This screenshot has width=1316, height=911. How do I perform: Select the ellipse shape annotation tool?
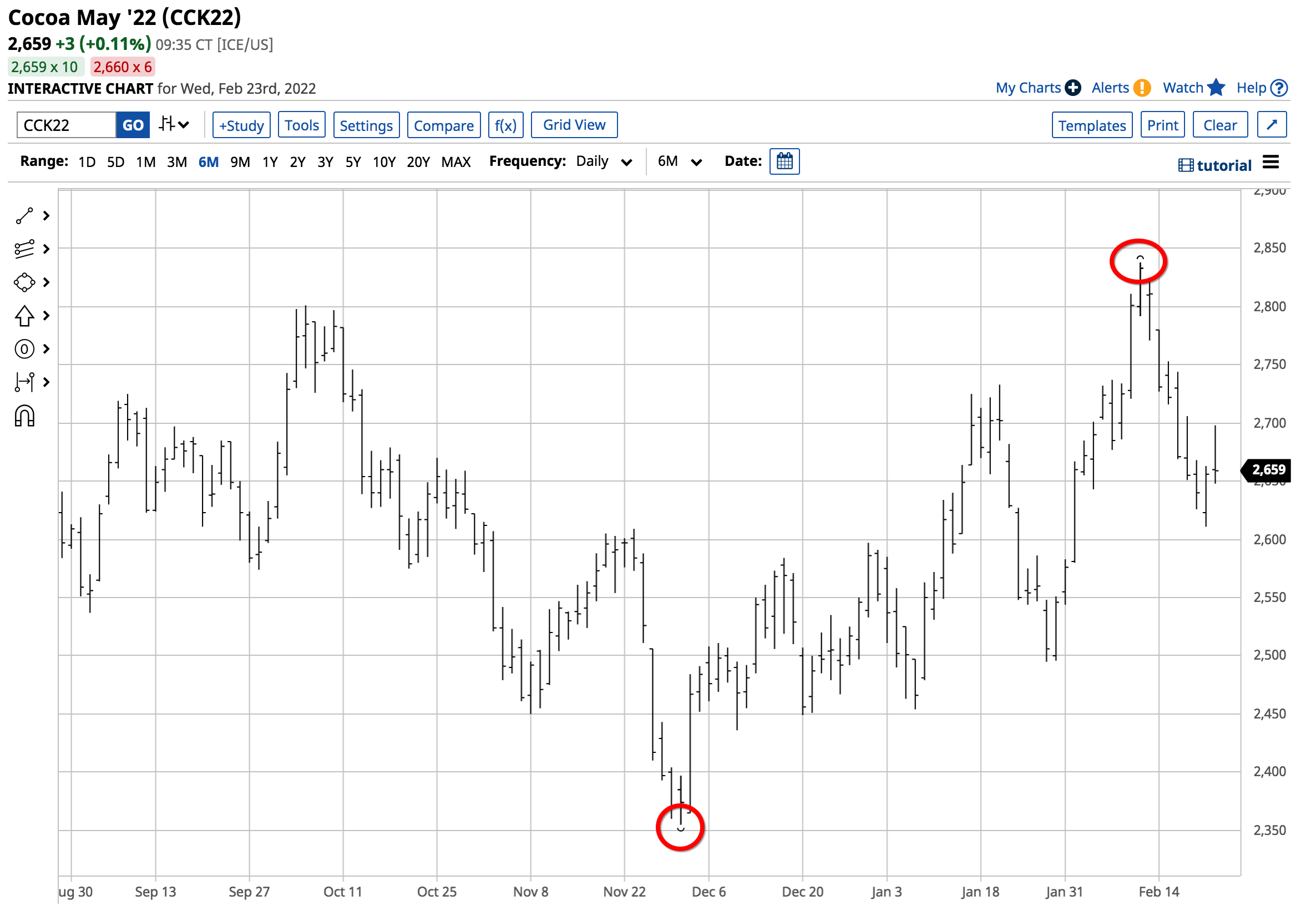click(24, 282)
